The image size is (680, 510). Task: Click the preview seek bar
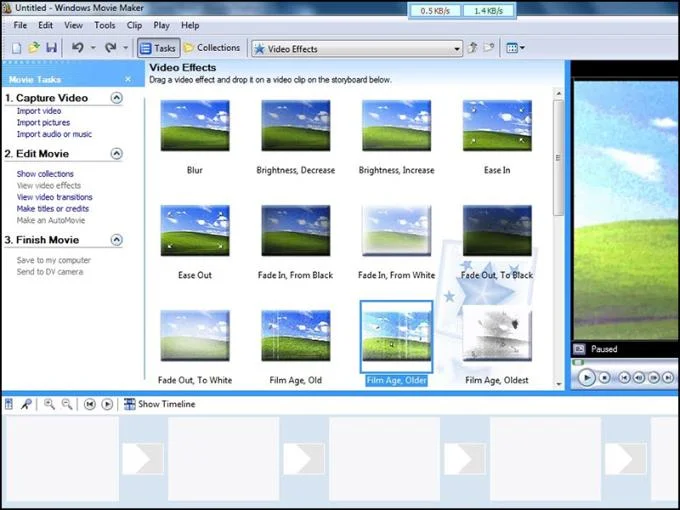tap(625, 362)
